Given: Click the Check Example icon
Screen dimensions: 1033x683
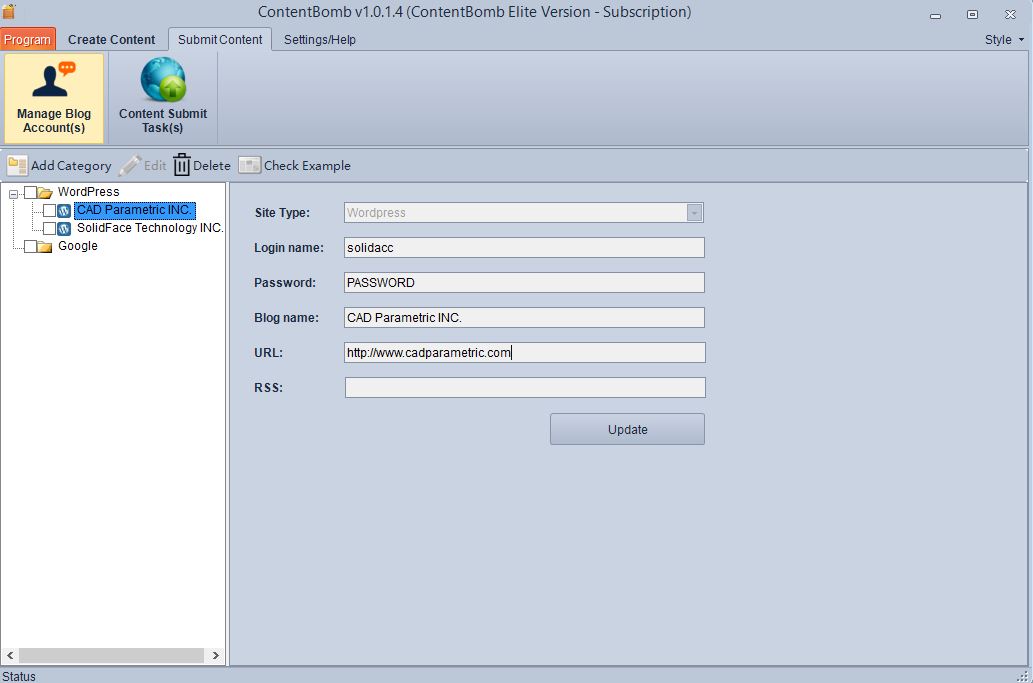Looking at the screenshot, I should pyautogui.click(x=249, y=165).
